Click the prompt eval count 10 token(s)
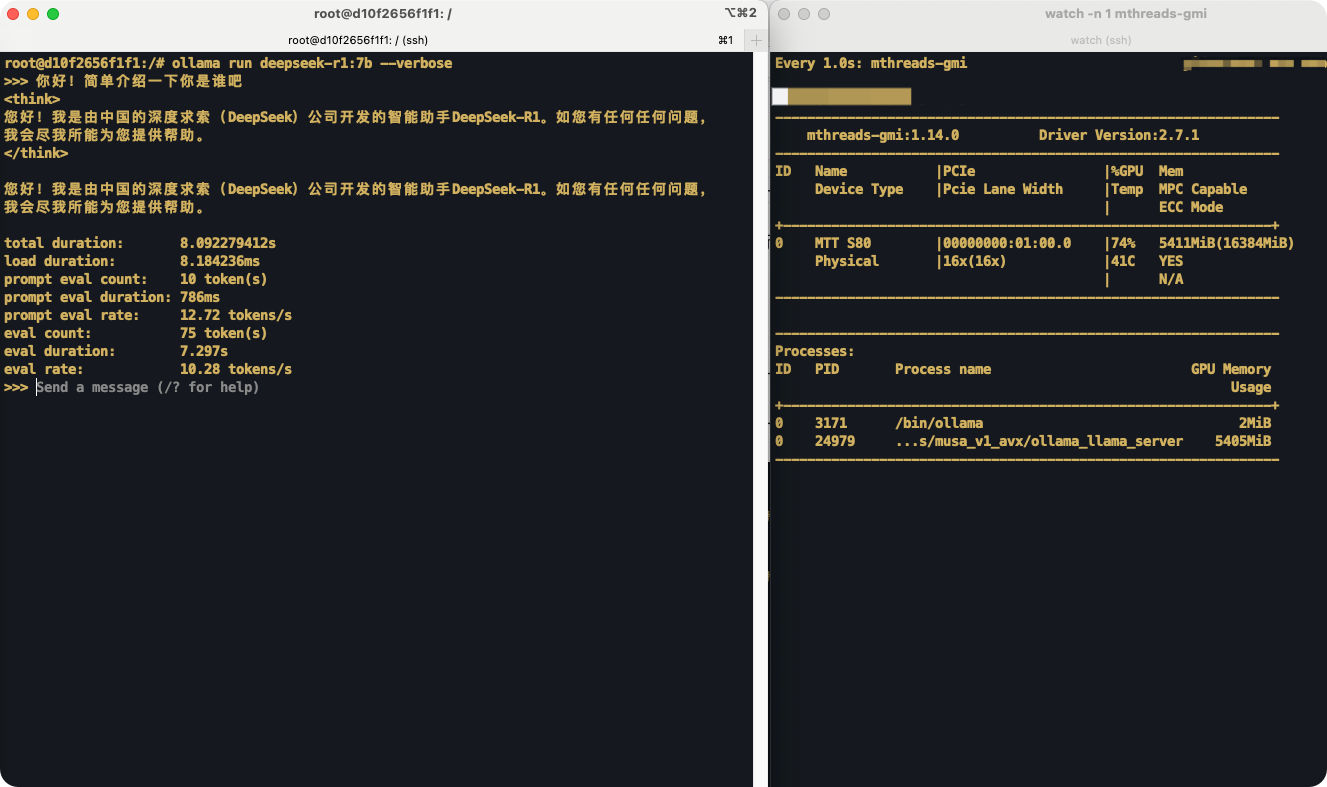Viewport: 1327px width, 787px height. 224,279
